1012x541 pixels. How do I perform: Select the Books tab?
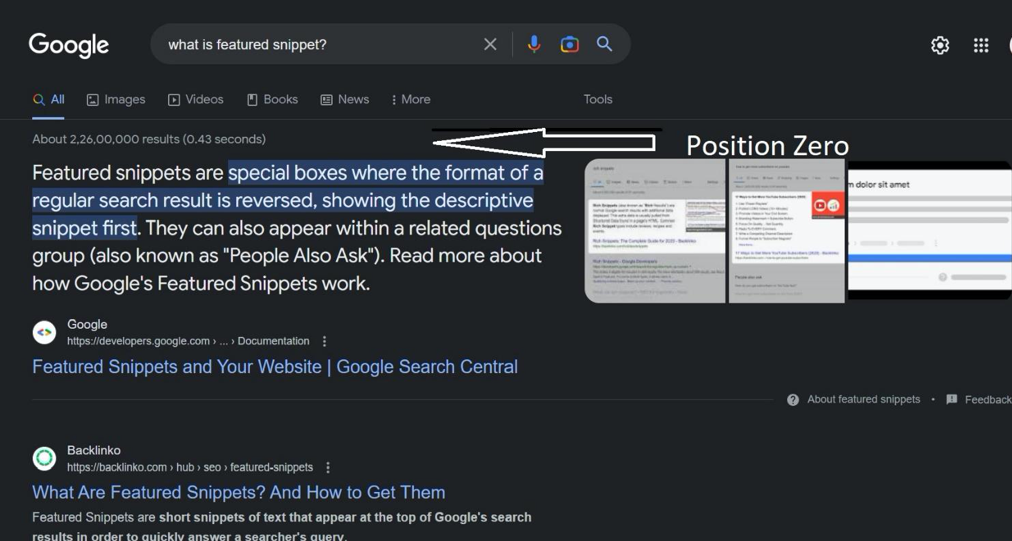point(272,99)
